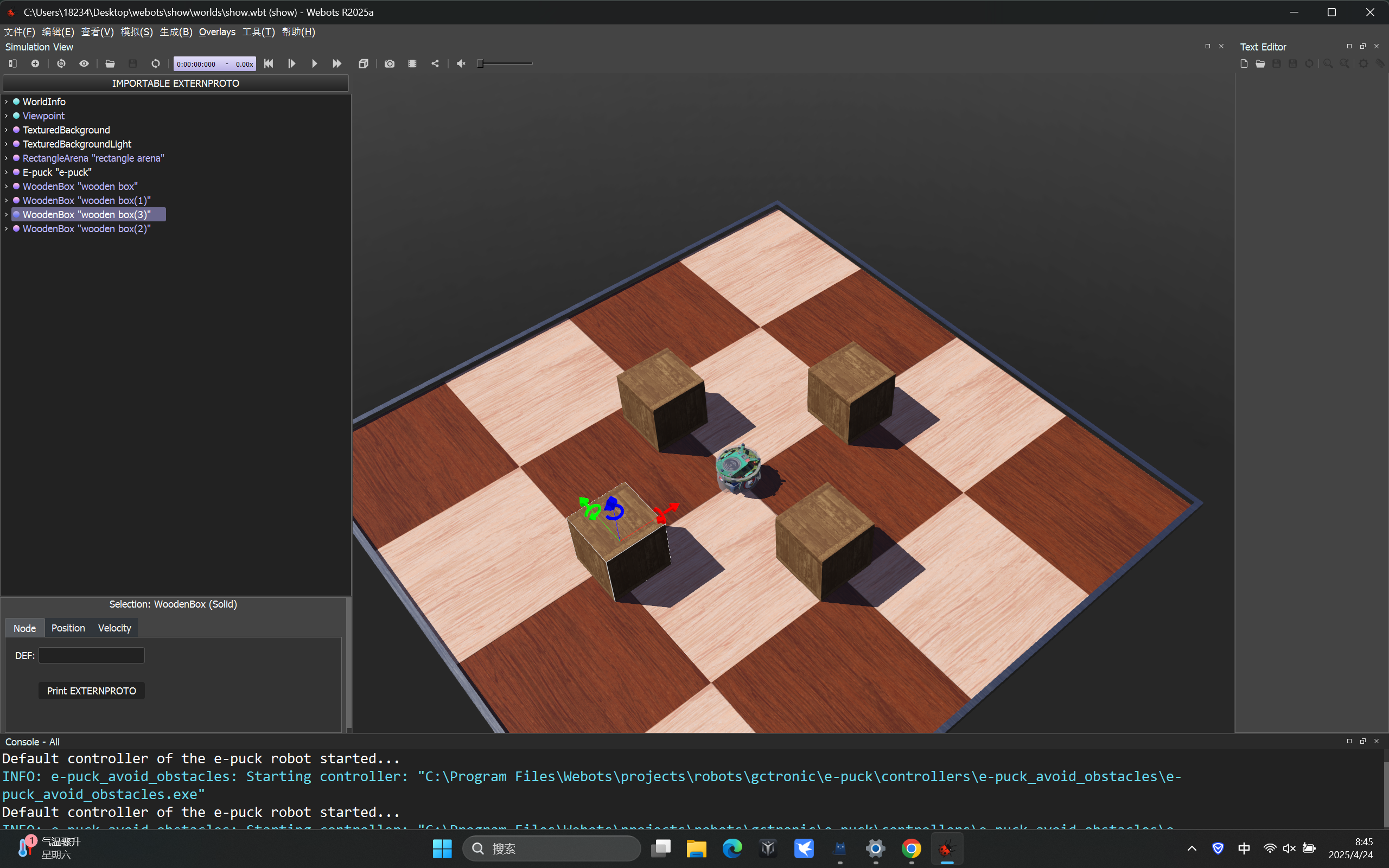This screenshot has height=868, width=1389.
Task: Take a screenshot with camera icon
Action: pos(389,63)
